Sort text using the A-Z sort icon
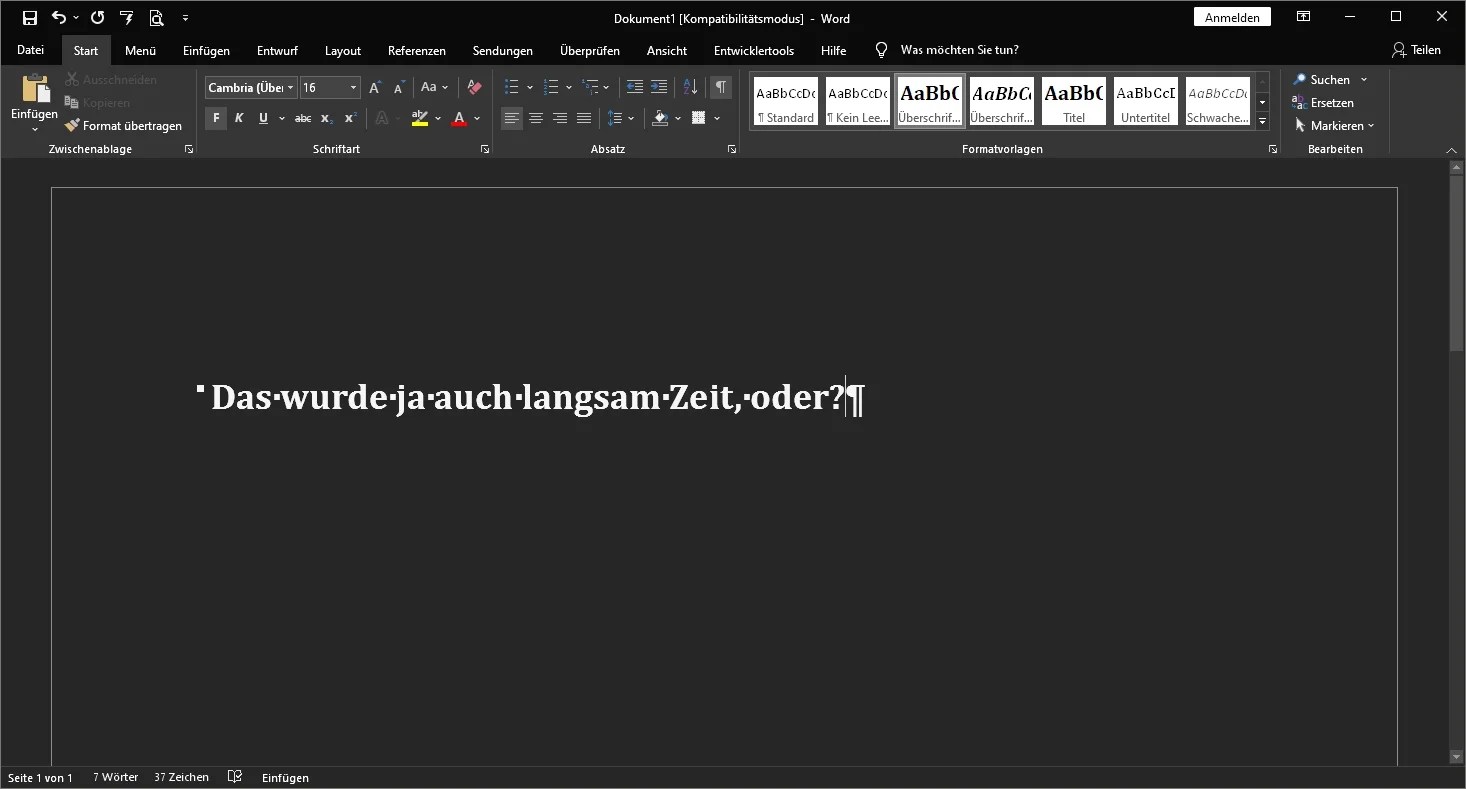 point(689,87)
